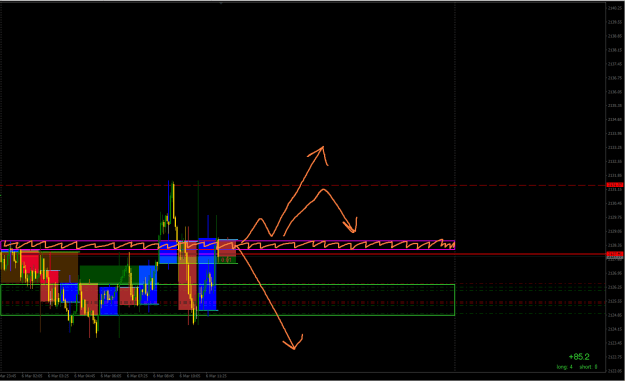625x381 pixels.
Task: Click the 'long: 4' position counter
Action: [x=564, y=367]
